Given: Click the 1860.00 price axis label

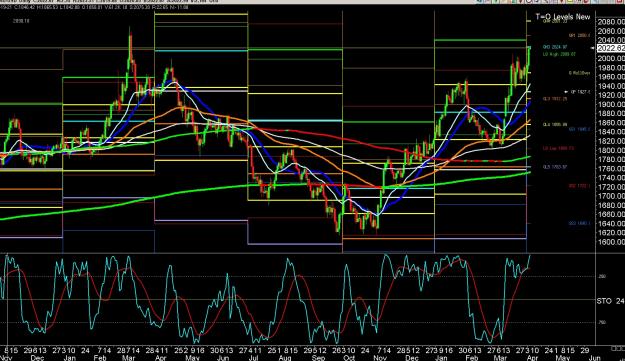Looking at the screenshot, I should point(611,122).
